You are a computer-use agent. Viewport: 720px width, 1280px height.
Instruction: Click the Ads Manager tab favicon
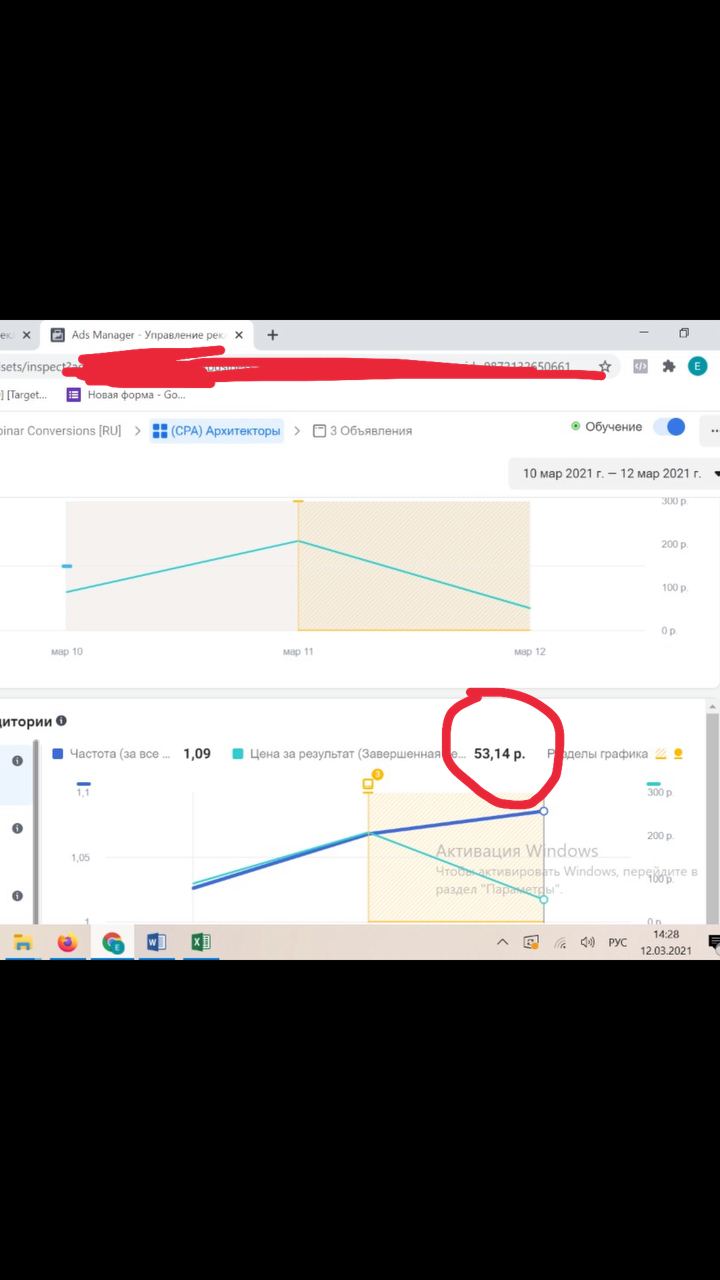[x=58, y=335]
